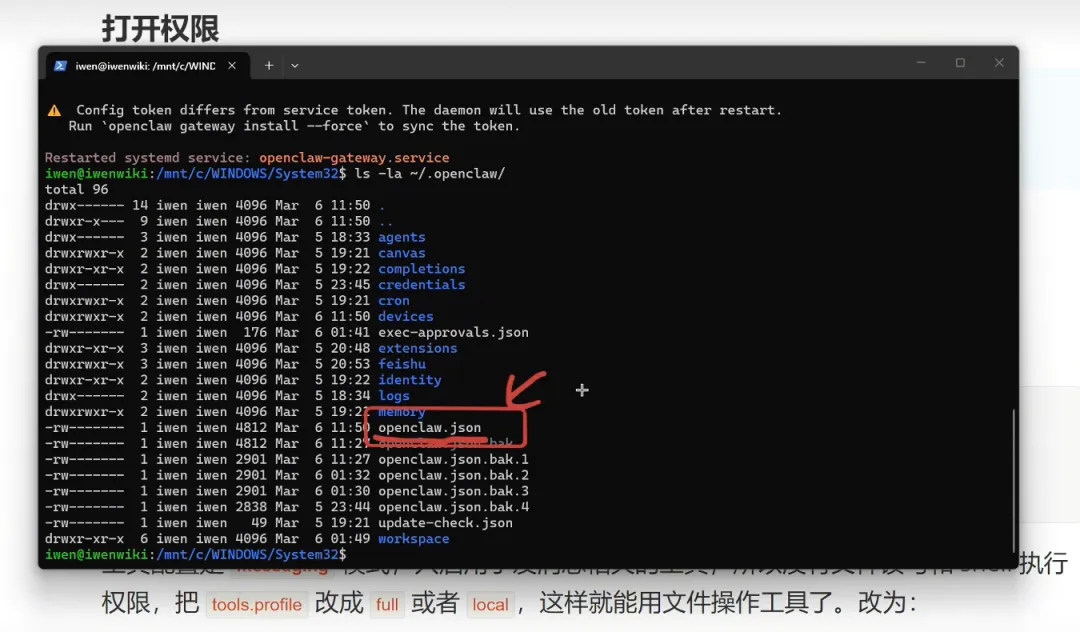Click the openclaw.json.bak.2 file name

(x=453, y=475)
